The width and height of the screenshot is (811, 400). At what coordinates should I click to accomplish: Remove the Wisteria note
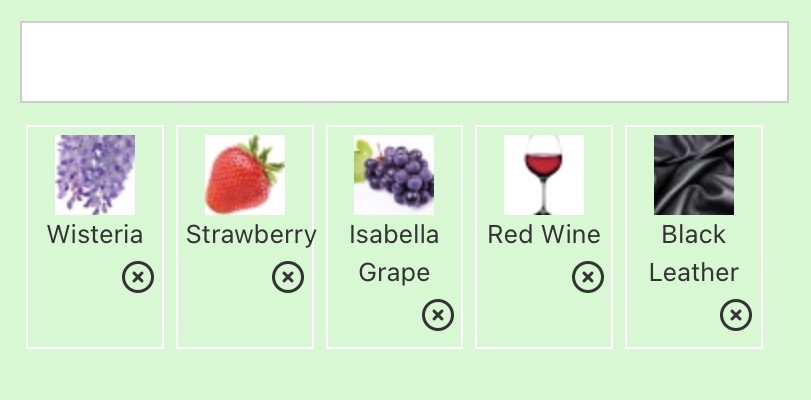pyautogui.click(x=138, y=277)
